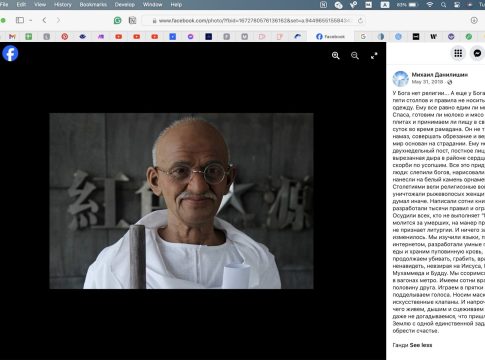The image size is (485, 360).
Task: Open the Wi-Fi menu
Action: tap(430, 5)
